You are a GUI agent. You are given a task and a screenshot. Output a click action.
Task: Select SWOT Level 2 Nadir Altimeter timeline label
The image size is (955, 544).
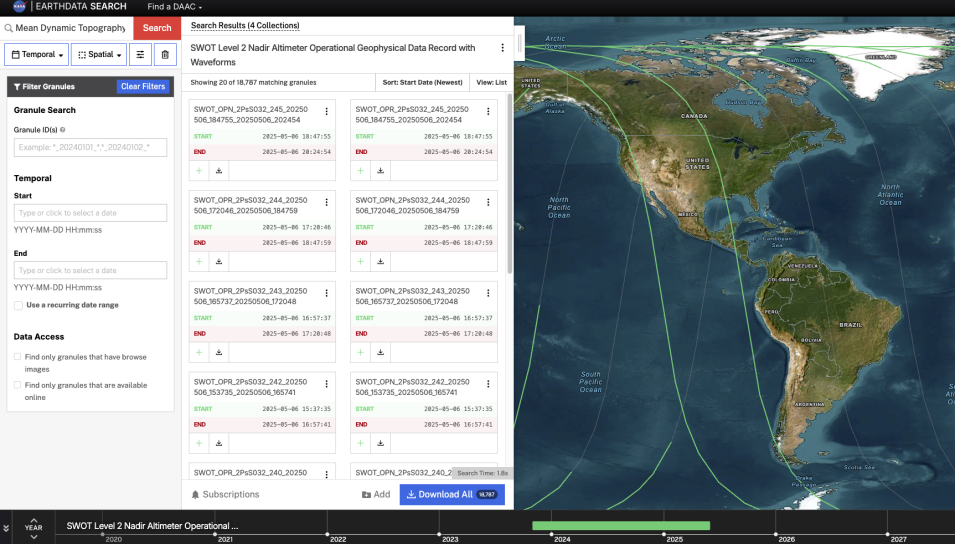pyautogui.click(x=152, y=526)
